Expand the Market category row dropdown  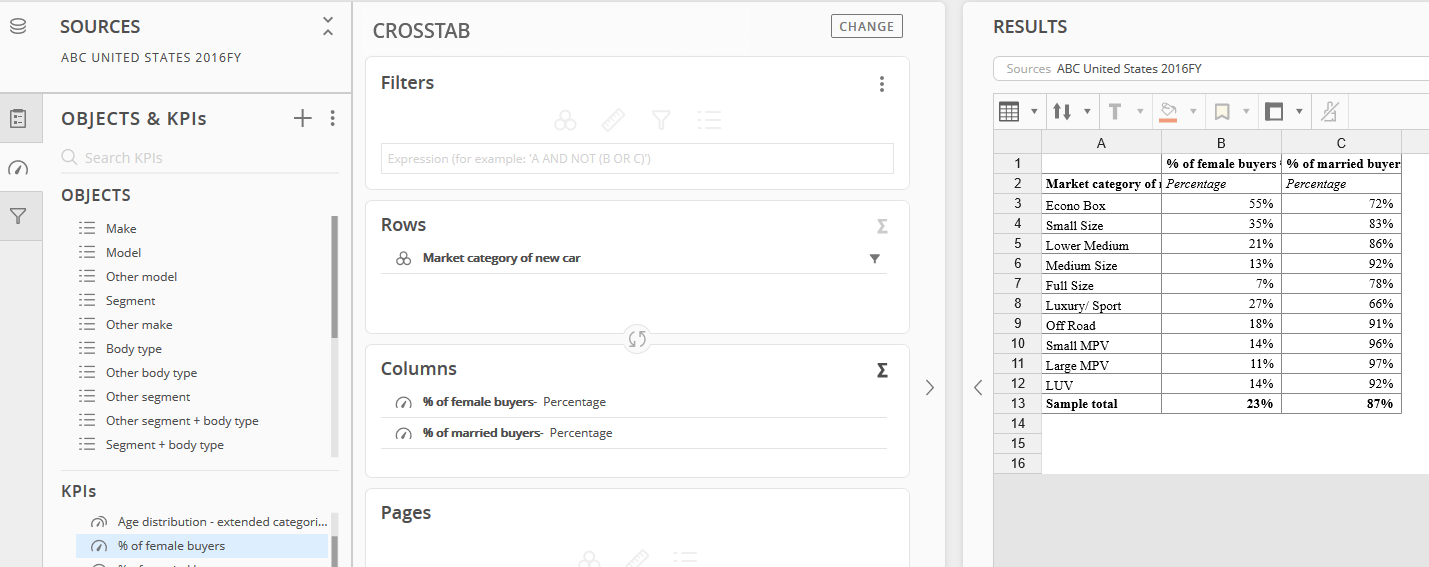coord(875,259)
